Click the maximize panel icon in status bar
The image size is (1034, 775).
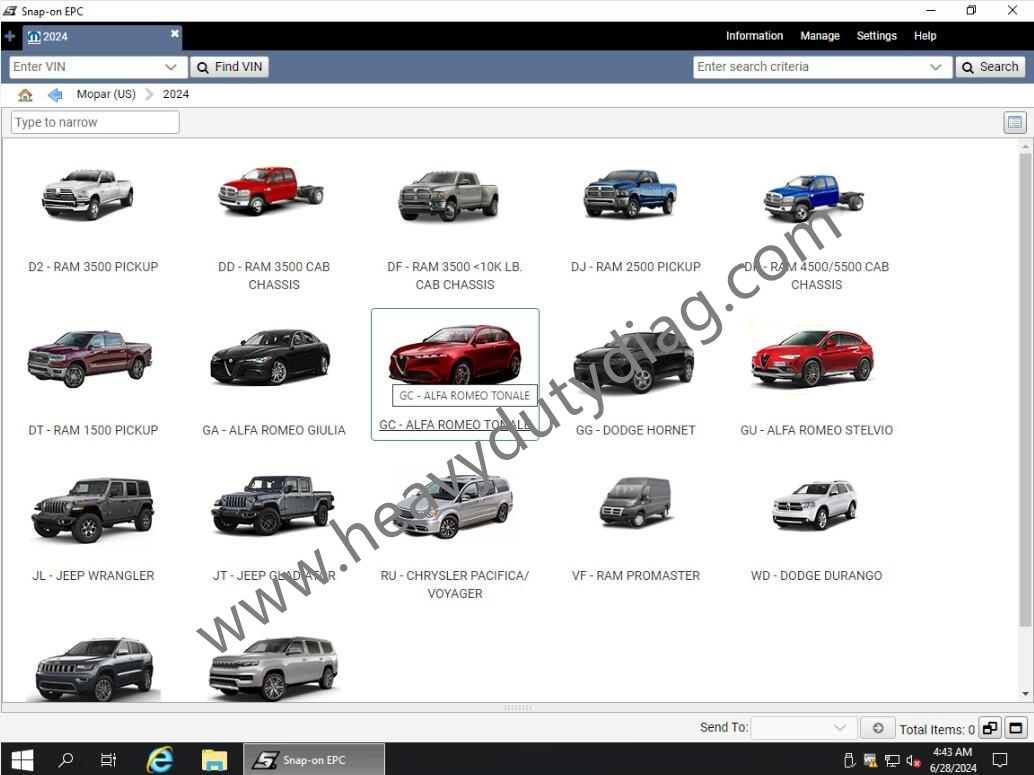pyautogui.click(x=1016, y=728)
